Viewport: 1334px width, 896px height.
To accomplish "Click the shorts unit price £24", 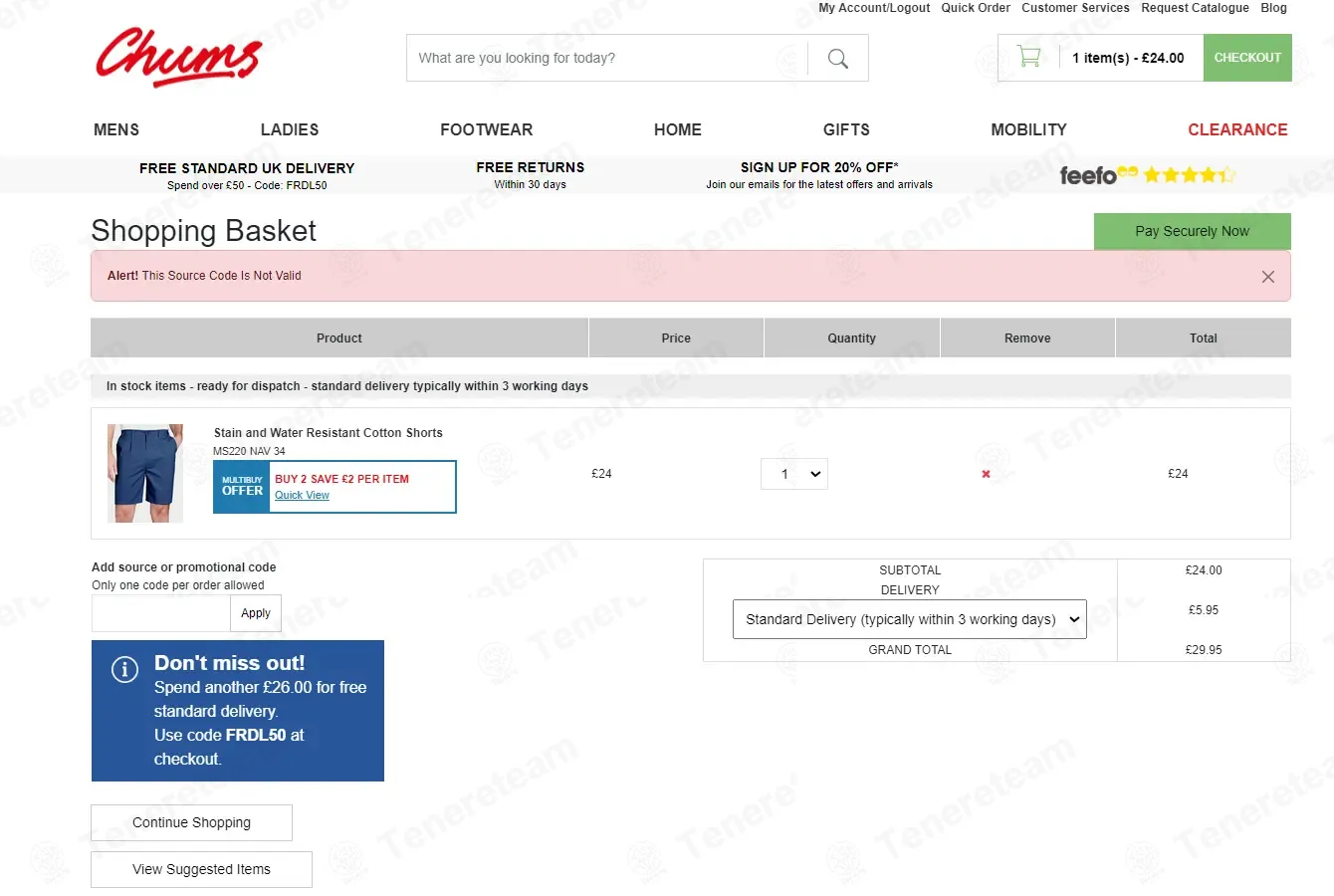I will 601,474.
